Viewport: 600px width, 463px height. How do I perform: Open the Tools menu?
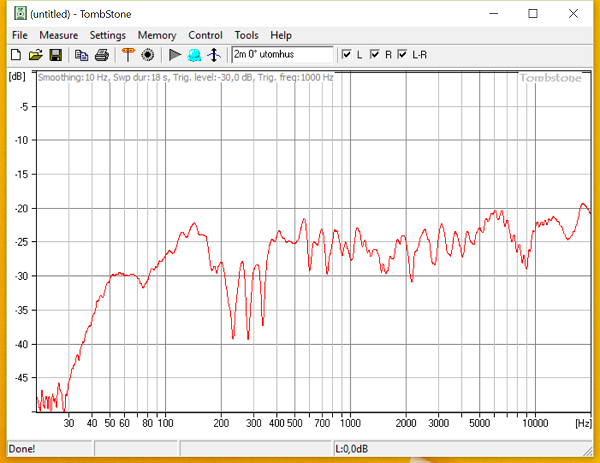tap(246, 35)
